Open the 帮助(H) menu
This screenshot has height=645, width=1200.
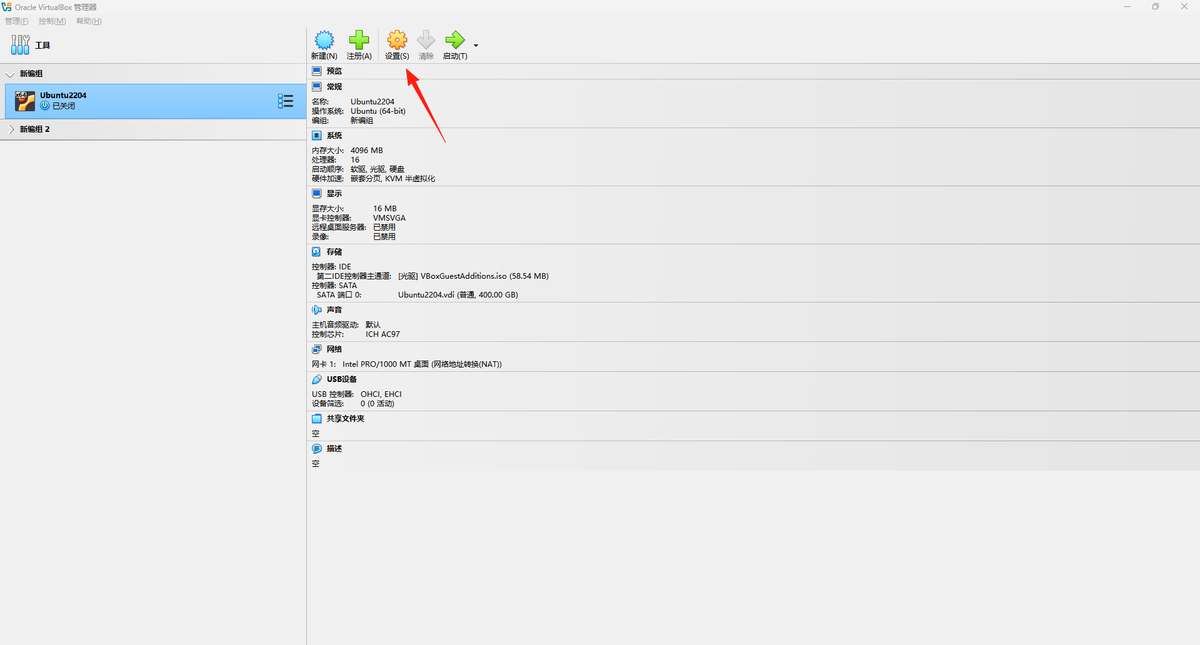(x=88, y=21)
